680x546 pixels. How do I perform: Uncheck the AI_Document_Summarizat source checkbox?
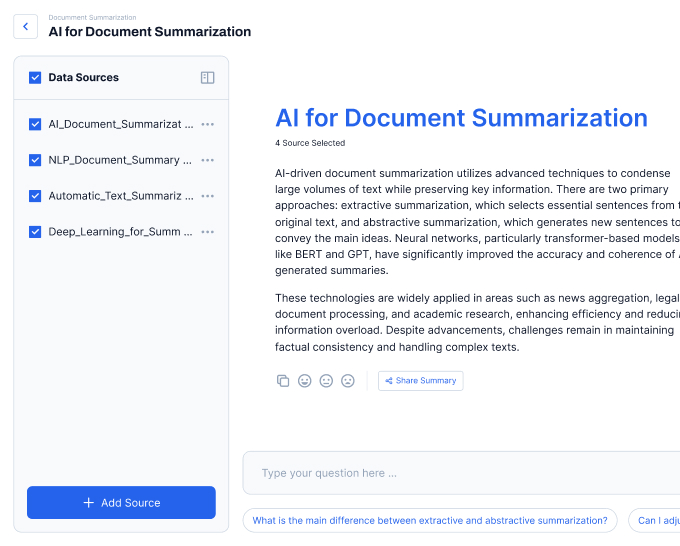[35, 125]
